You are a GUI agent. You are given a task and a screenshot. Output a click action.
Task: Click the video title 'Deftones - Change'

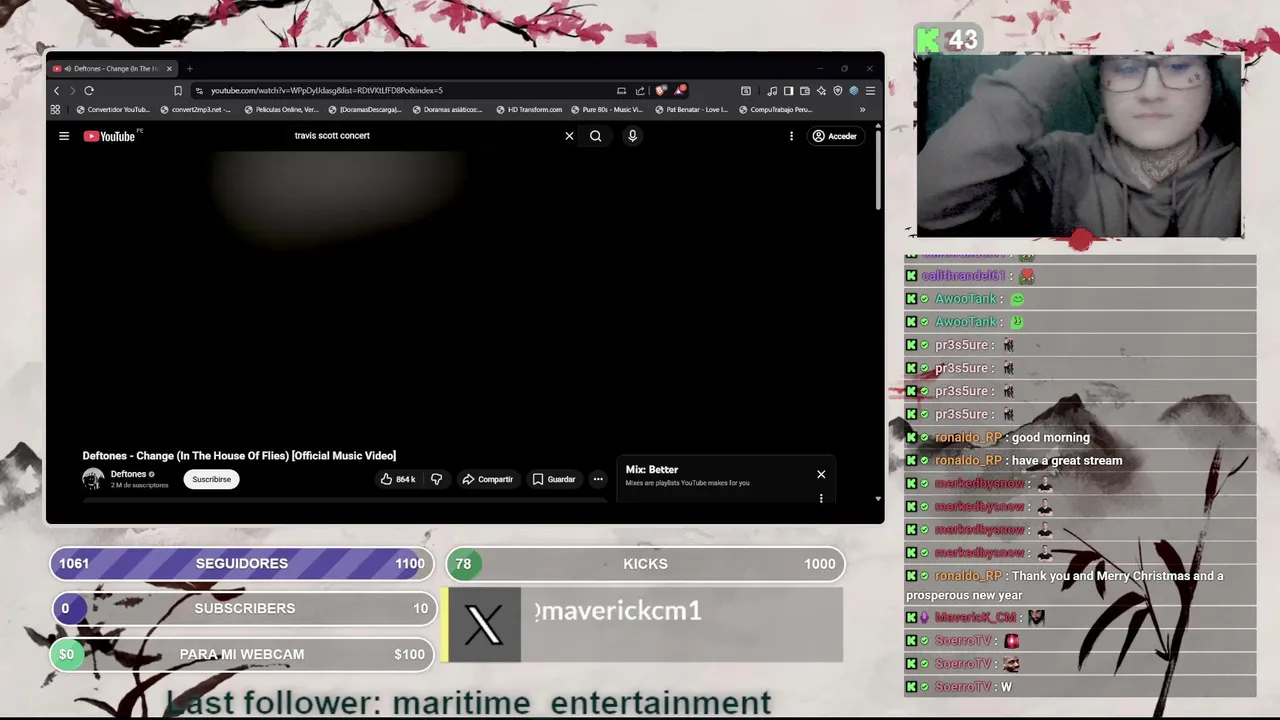(239, 456)
